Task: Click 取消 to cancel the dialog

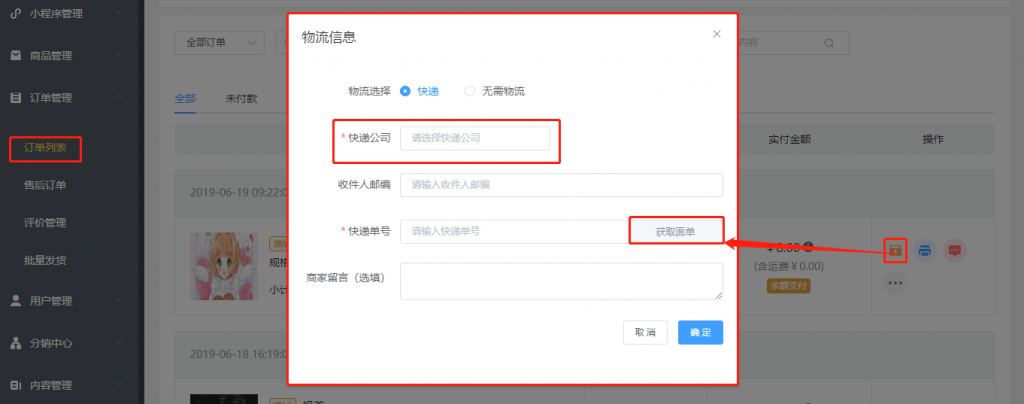Action: [x=645, y=332]
